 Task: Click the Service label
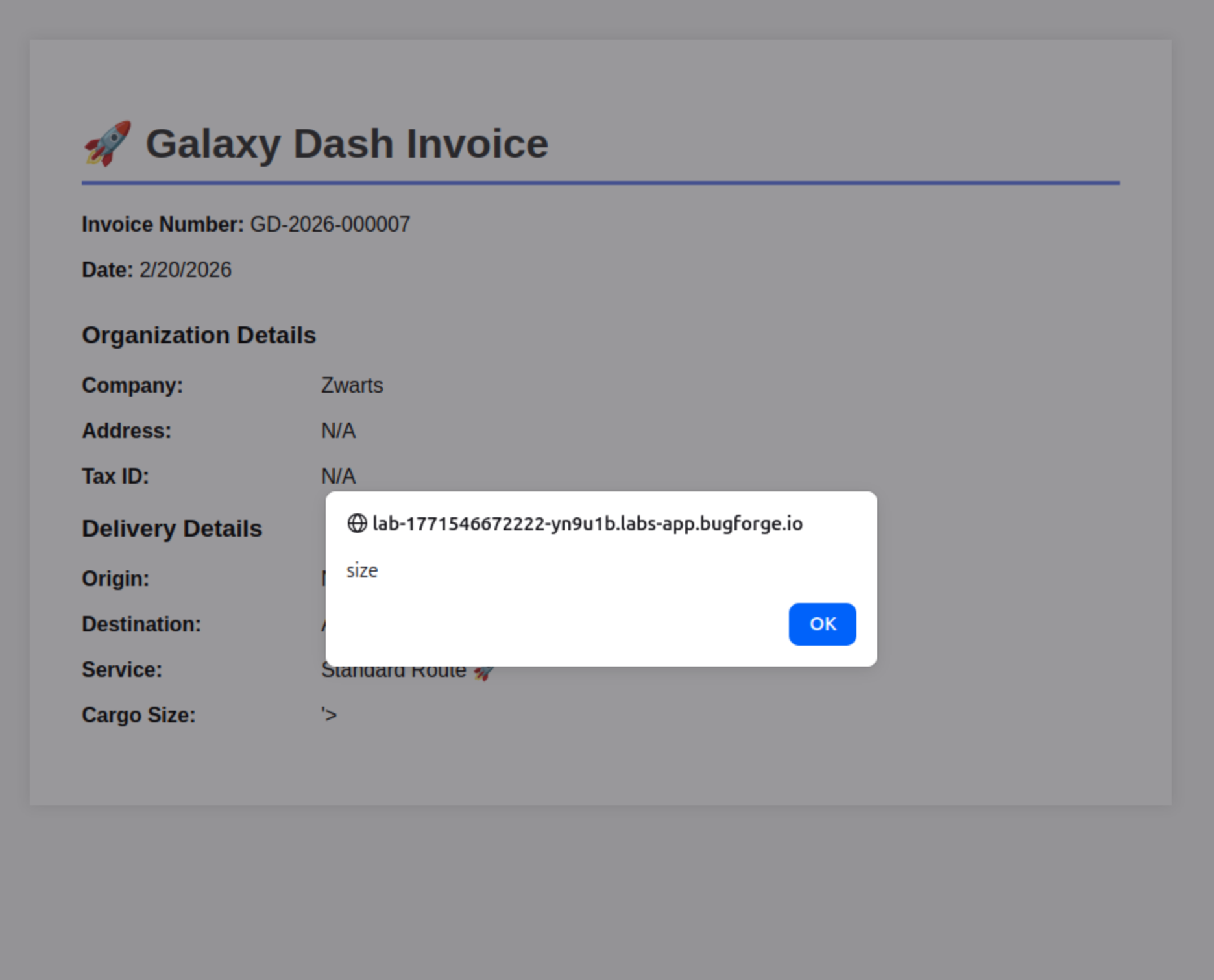122,670
